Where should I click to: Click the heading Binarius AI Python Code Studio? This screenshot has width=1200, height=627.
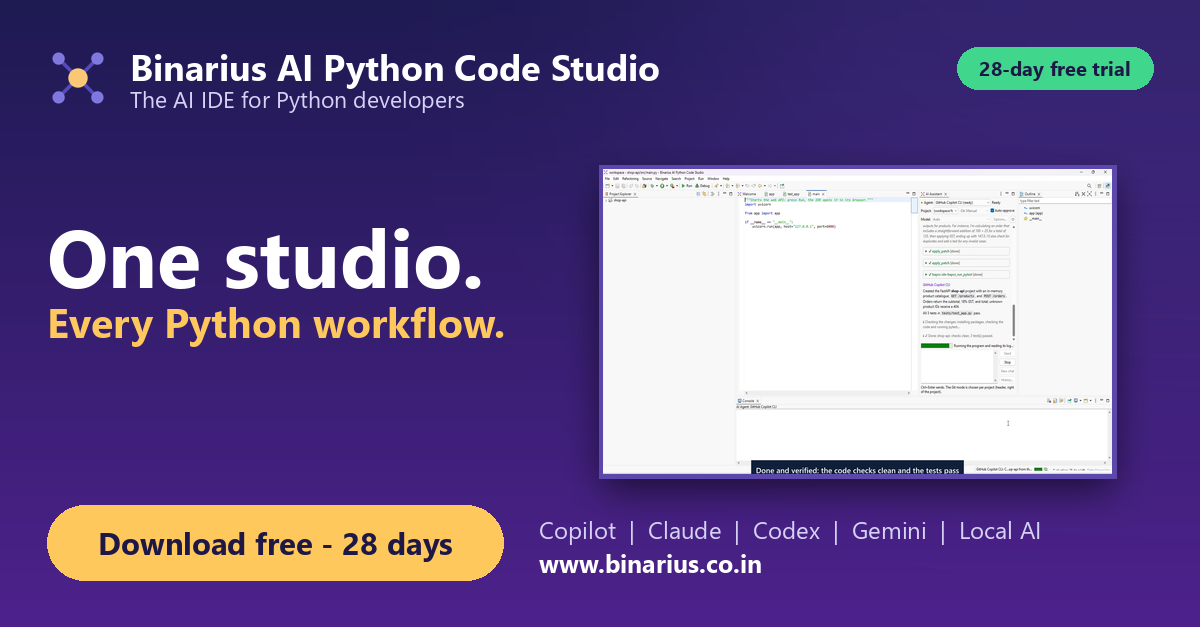tap(395, 68)
